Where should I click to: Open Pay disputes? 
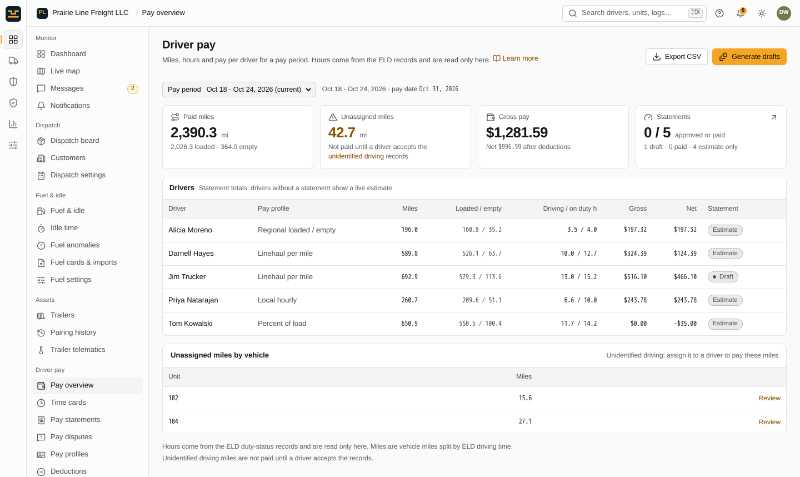[x=89, y=437]
